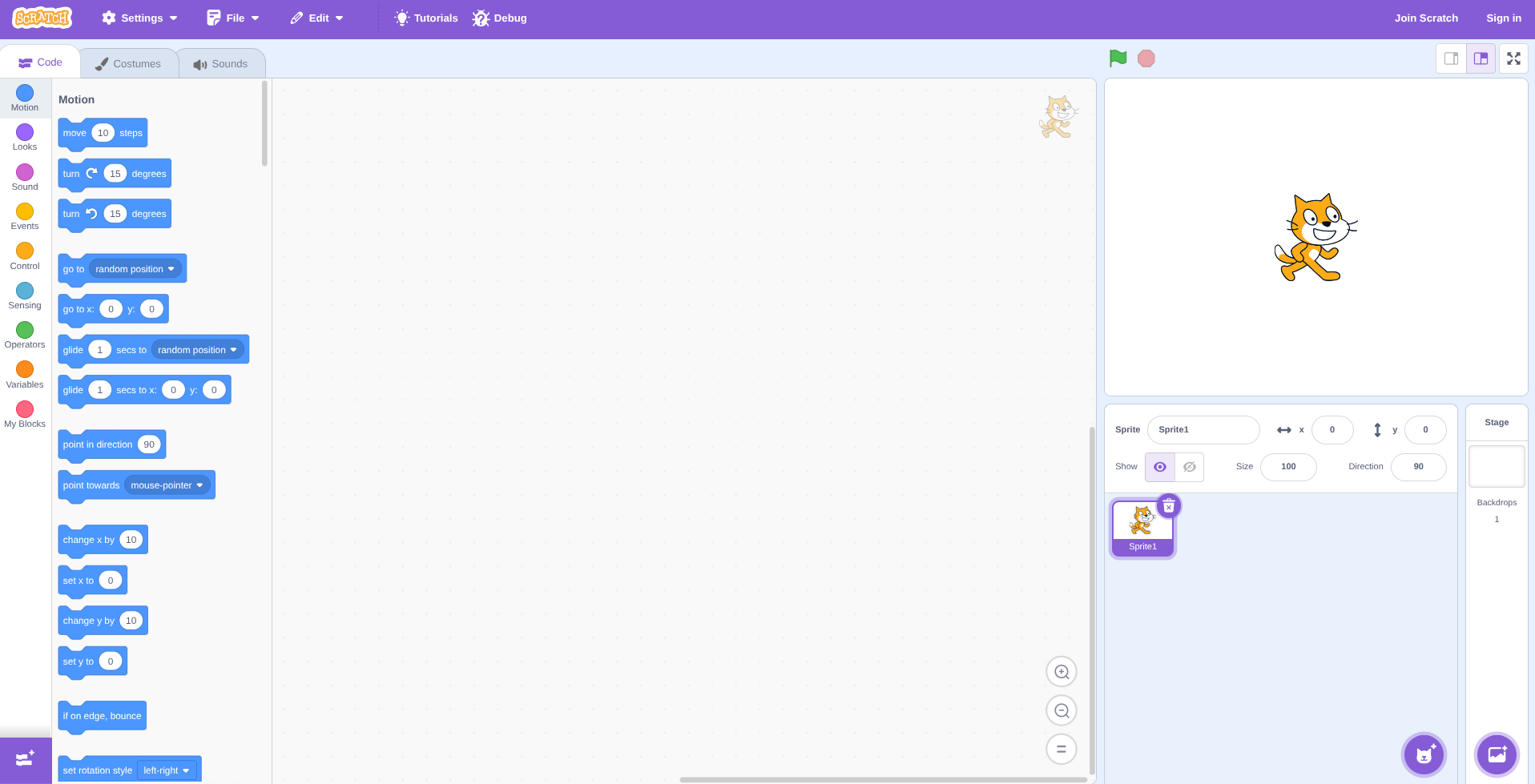Viewport: 1535px width, 784px height.
Task: Choose a new sprite with cat button
Action: (x=1424, y=754)
